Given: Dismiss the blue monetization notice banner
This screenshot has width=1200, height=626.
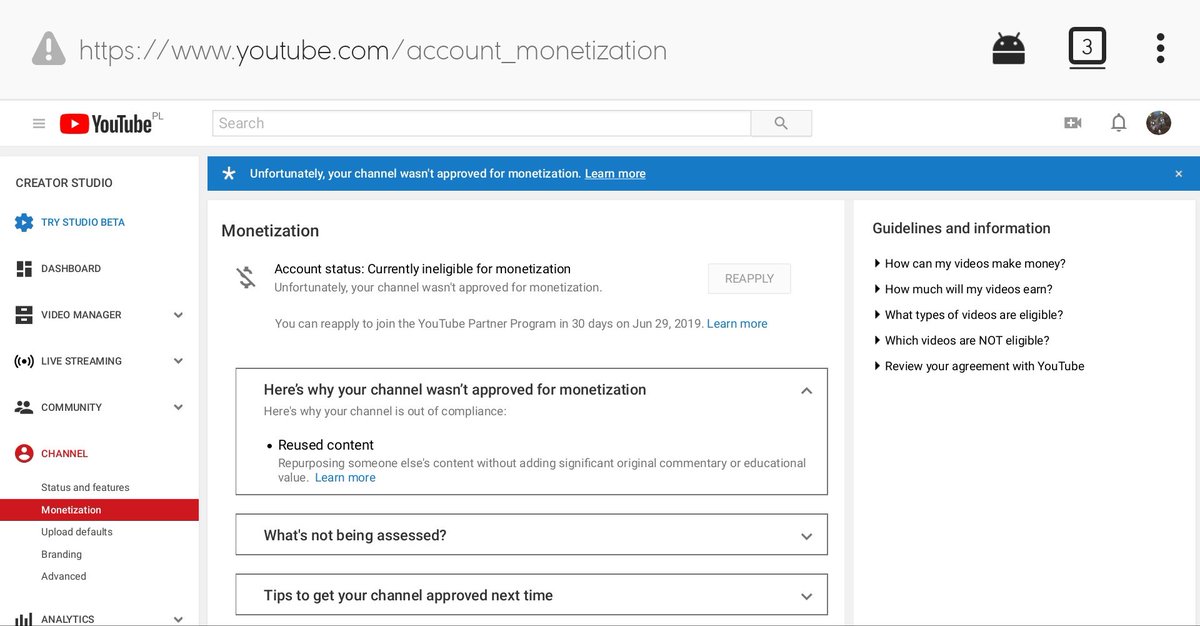Looking at the screenshot, I should pyautogui.click(x=1178, y=174).
